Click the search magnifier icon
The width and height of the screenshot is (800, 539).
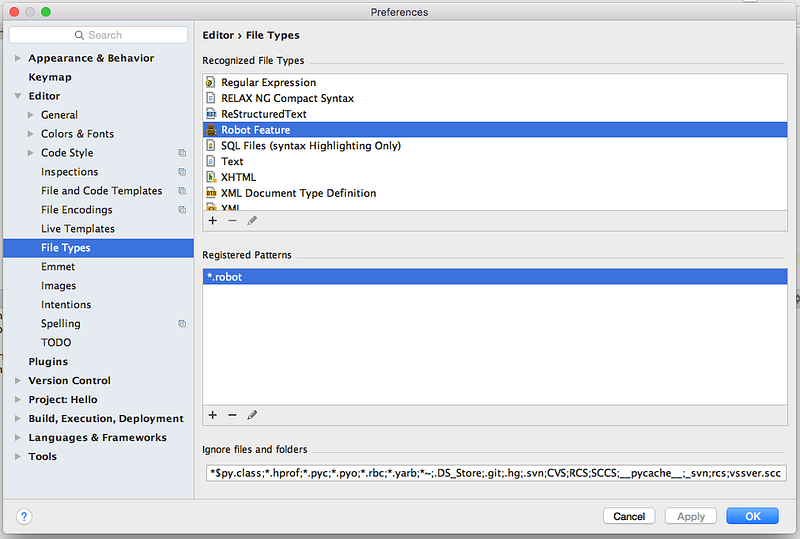[79, 35]
